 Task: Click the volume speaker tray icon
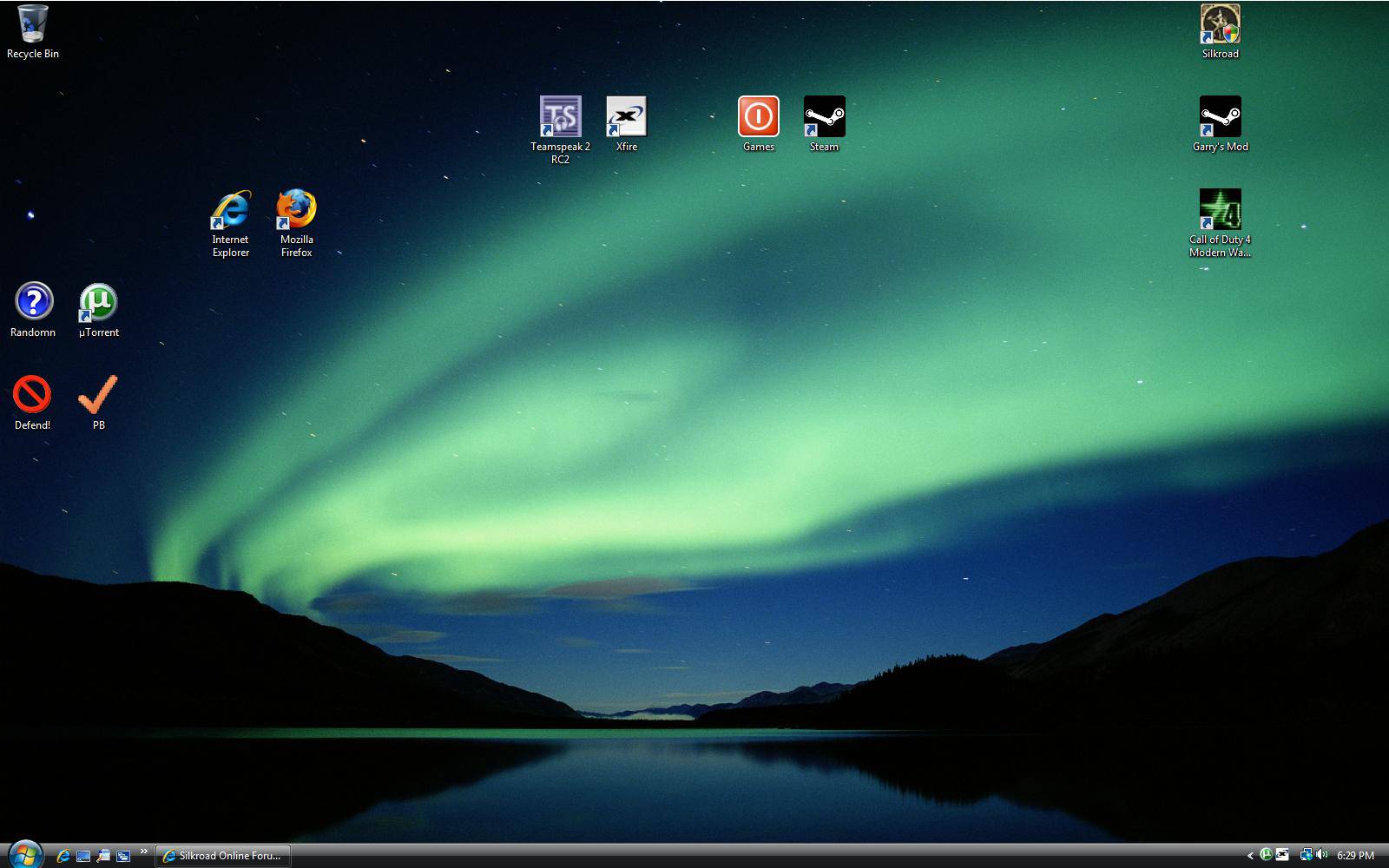[1321, 855]
